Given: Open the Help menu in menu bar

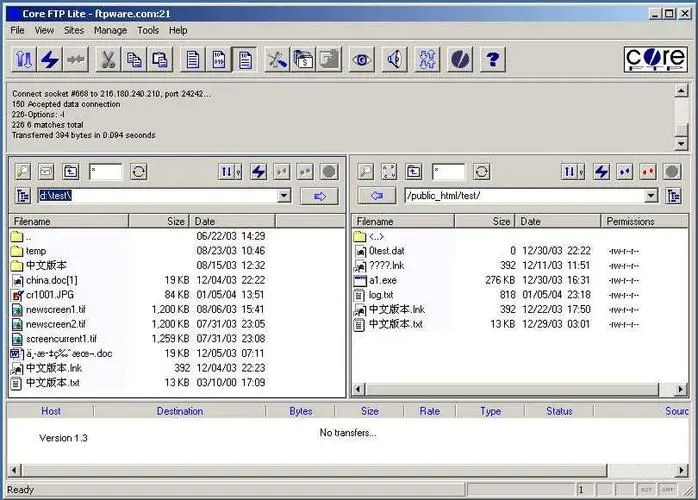Looking at the screenshot, I should tap(178, 30).
